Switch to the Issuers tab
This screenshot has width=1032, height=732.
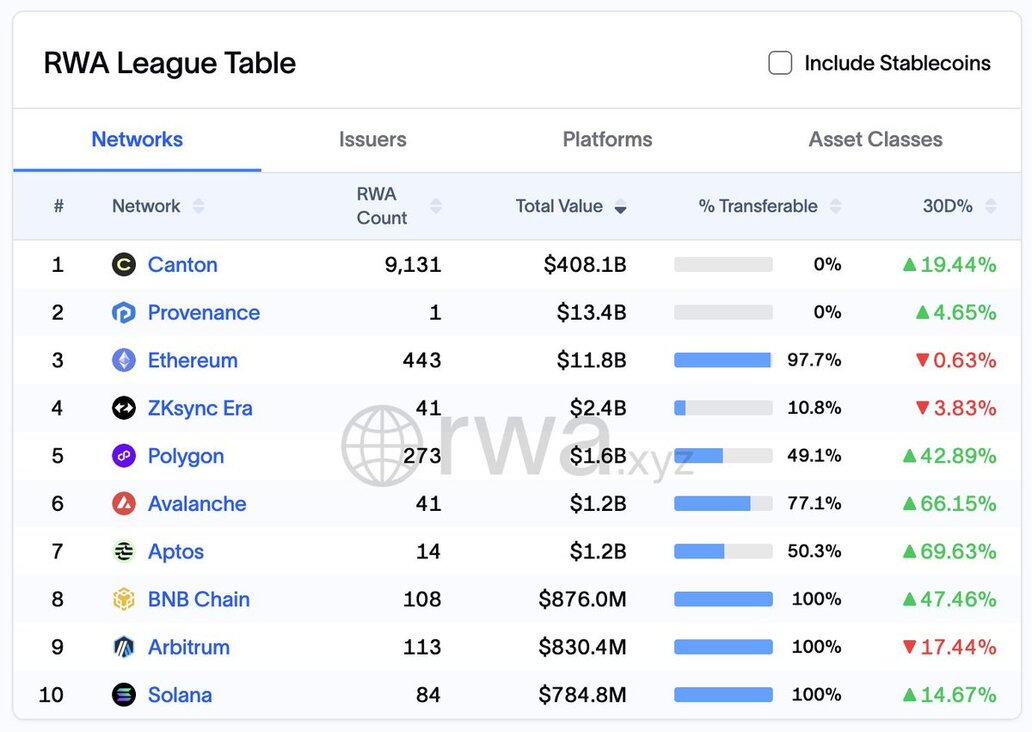click(372, 140)
